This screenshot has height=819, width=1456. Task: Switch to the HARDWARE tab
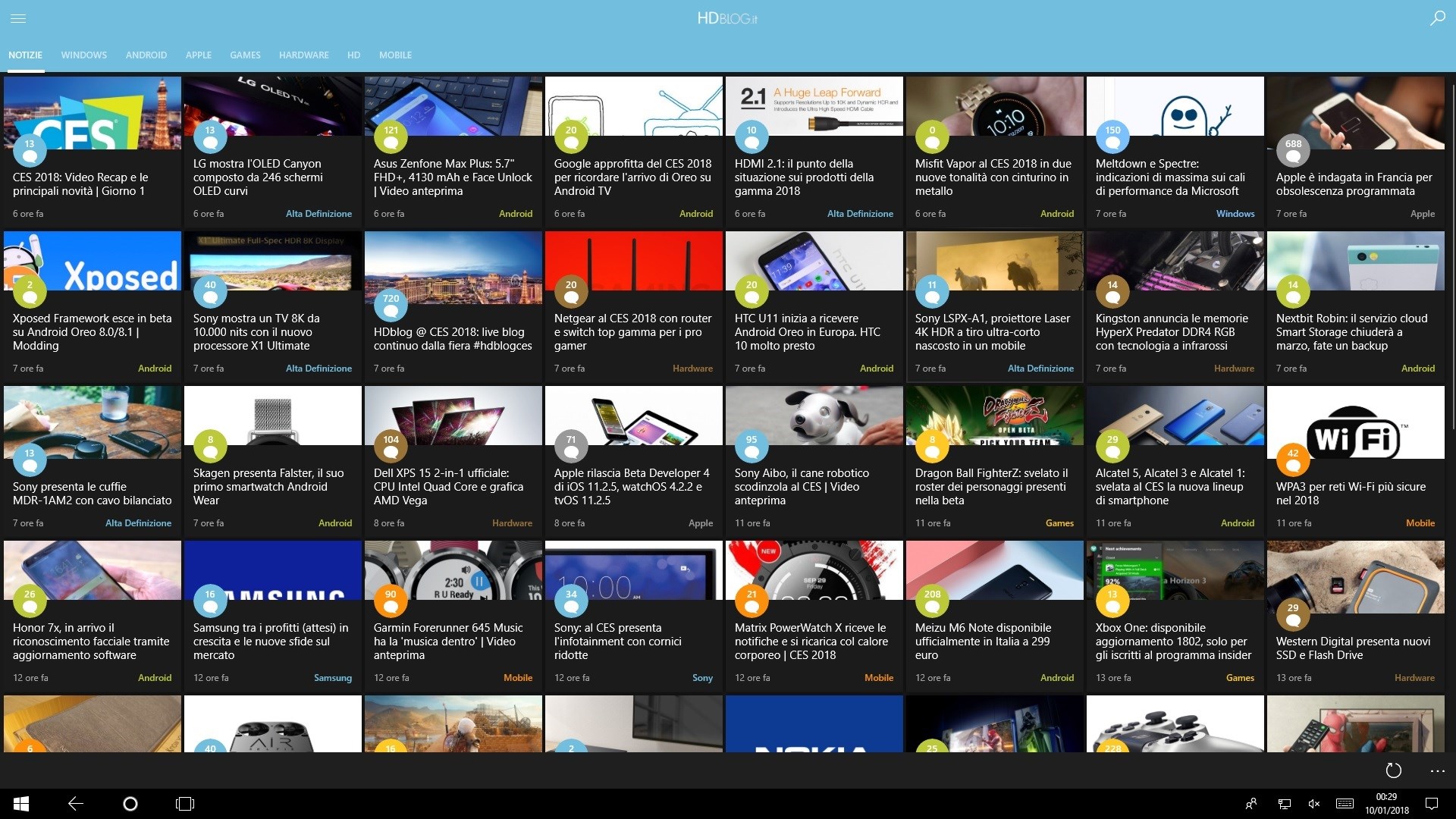point(303,55)
